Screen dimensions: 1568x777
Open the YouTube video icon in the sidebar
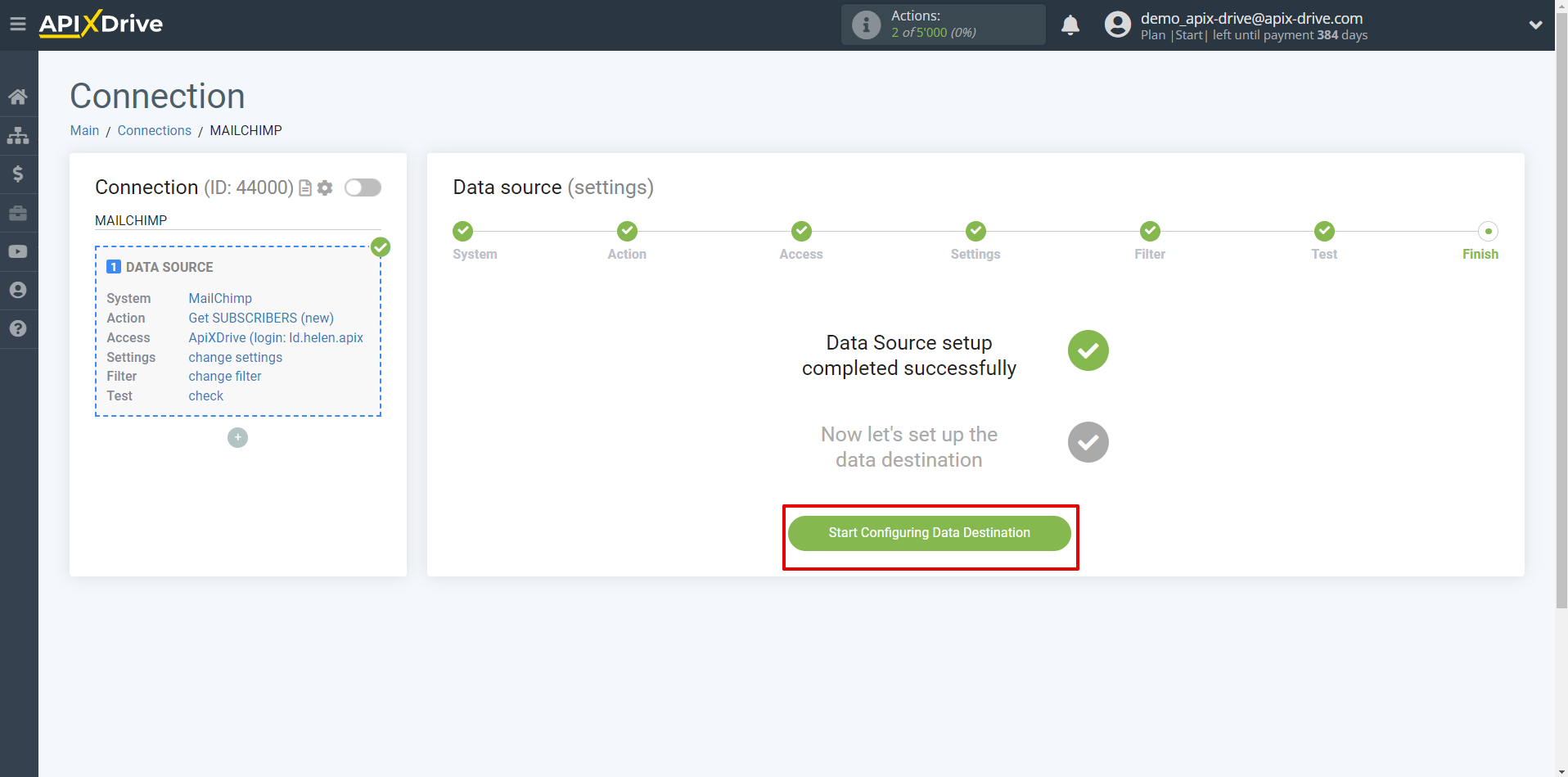(18, 251)
